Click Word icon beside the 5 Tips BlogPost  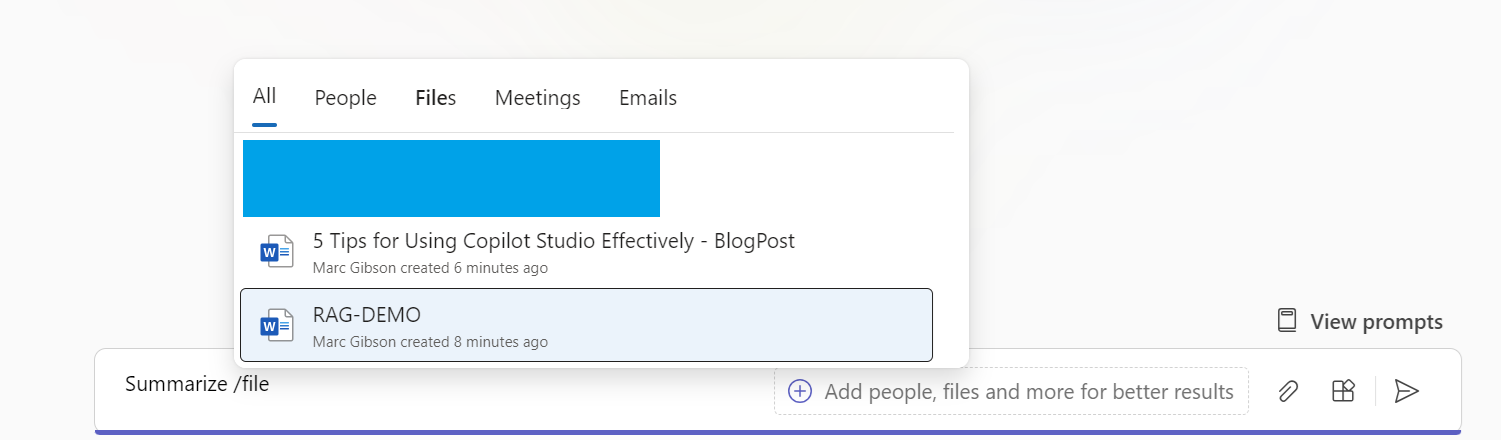tap(276, 252)
